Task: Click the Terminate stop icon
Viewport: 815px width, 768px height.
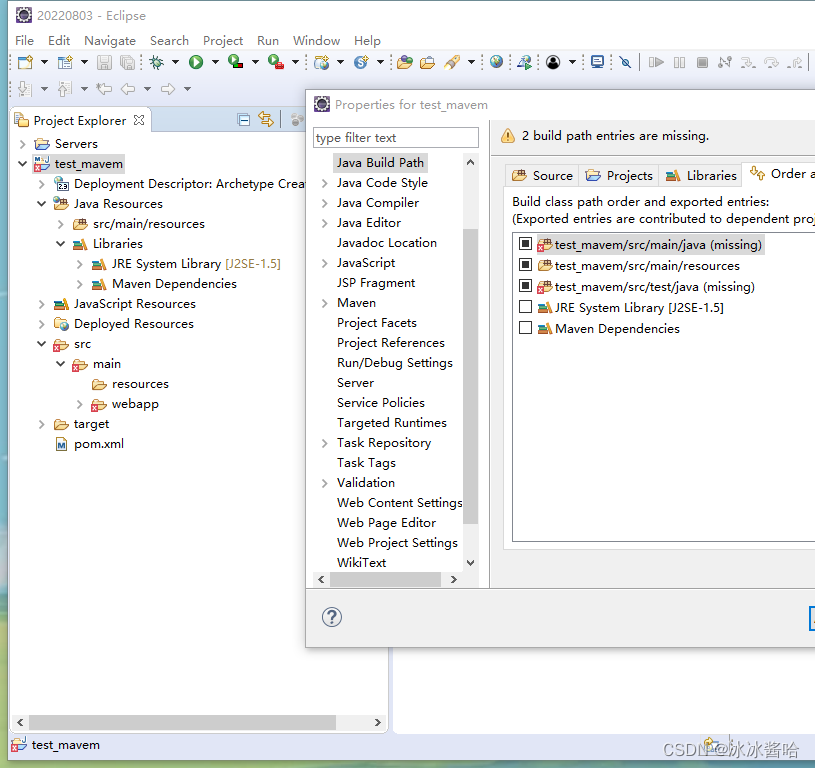Action: click(x=702, y=62)
